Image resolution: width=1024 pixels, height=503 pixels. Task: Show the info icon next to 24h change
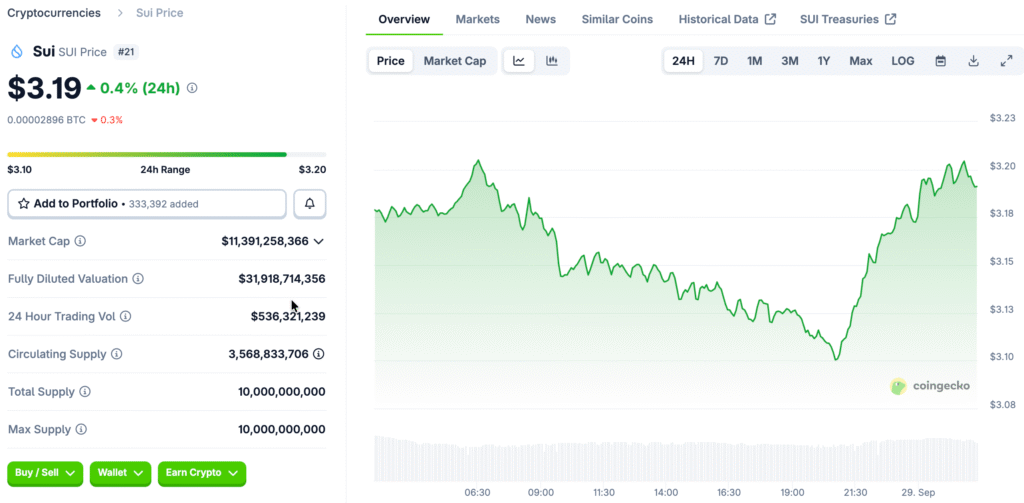[x=192, y=88]
